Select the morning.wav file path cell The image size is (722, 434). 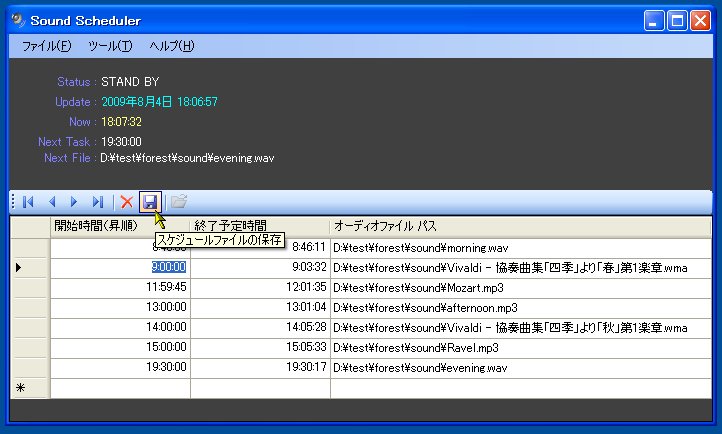coord(521,248)
